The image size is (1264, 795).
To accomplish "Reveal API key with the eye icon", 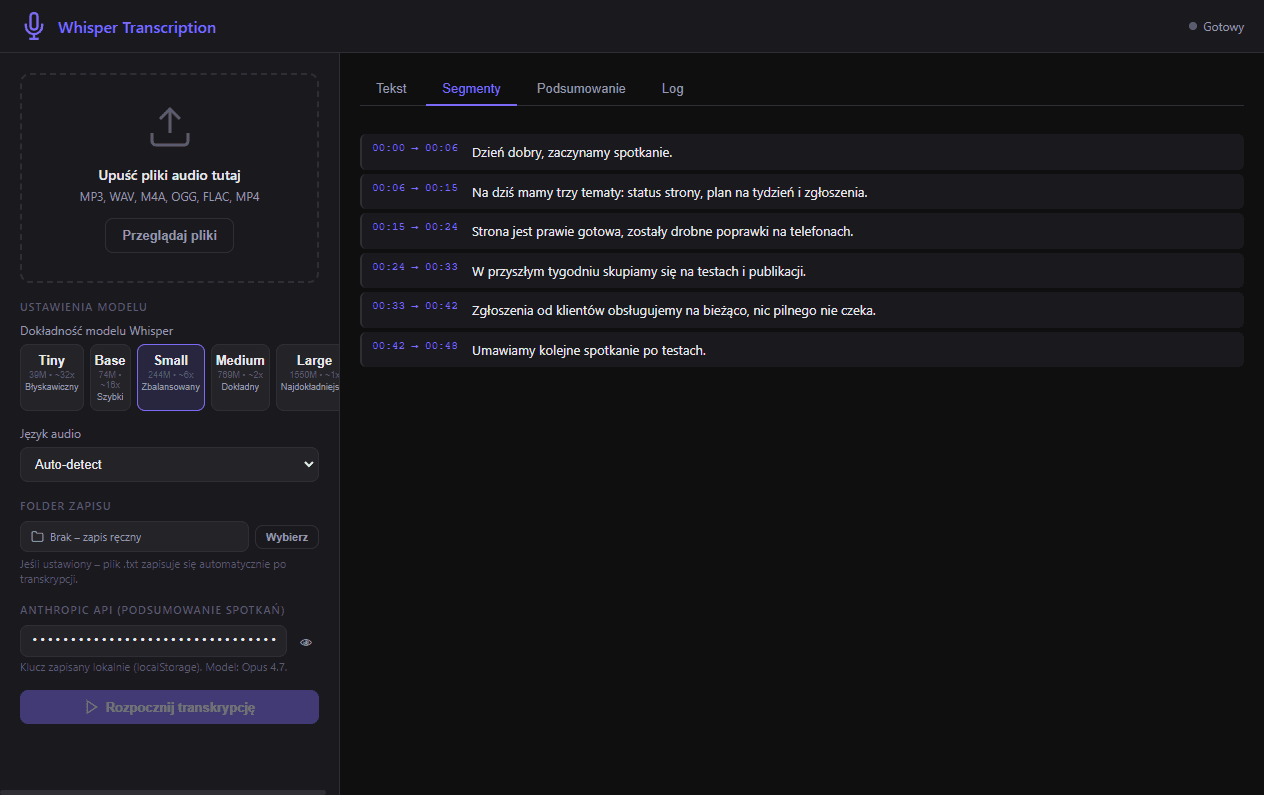I will [x=306, y=642].
